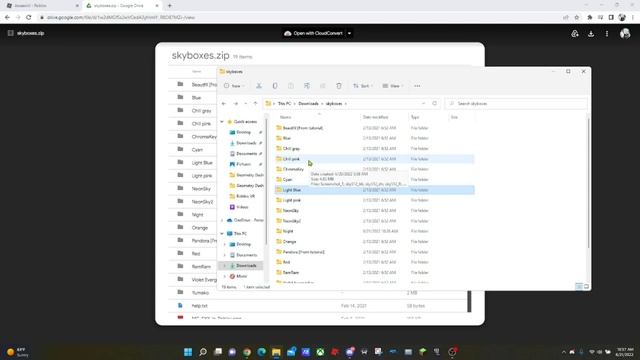Viewport: 640px width, 360px height.
Task: Refresh the skyboxes folder view
Action: [x=434, y=104]
